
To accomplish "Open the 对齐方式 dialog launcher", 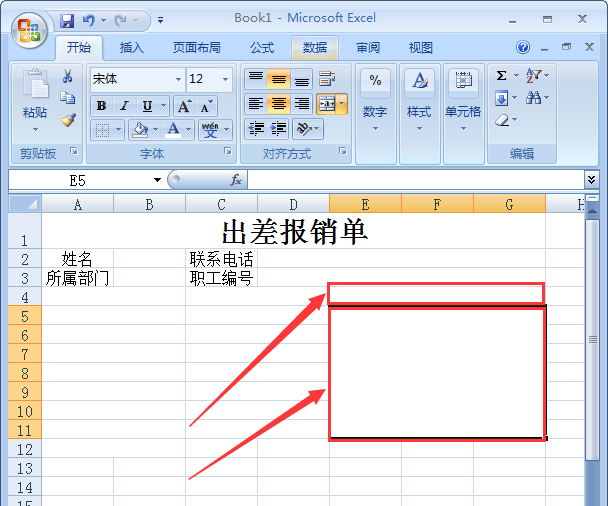I will (x=343, y=151).
